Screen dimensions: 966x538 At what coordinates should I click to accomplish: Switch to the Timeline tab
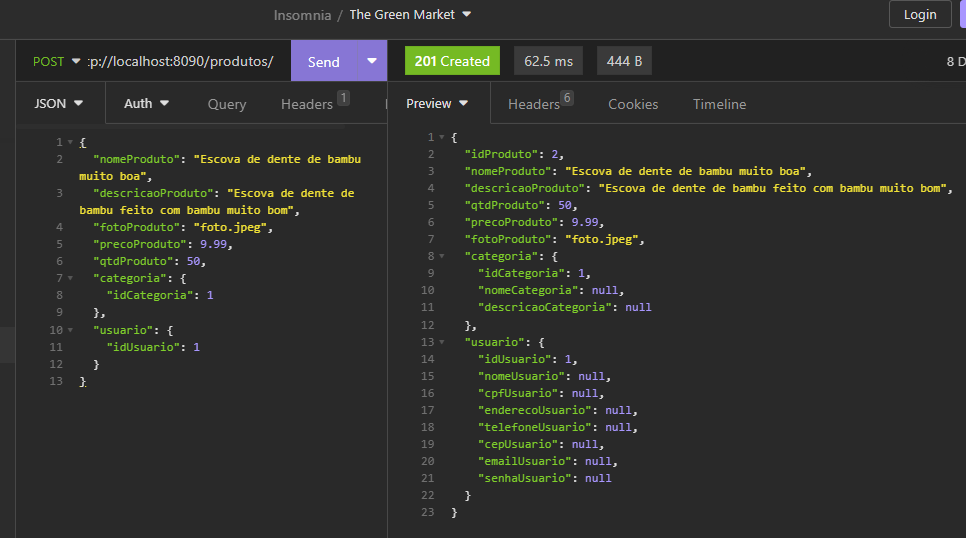tap(719, 104)
